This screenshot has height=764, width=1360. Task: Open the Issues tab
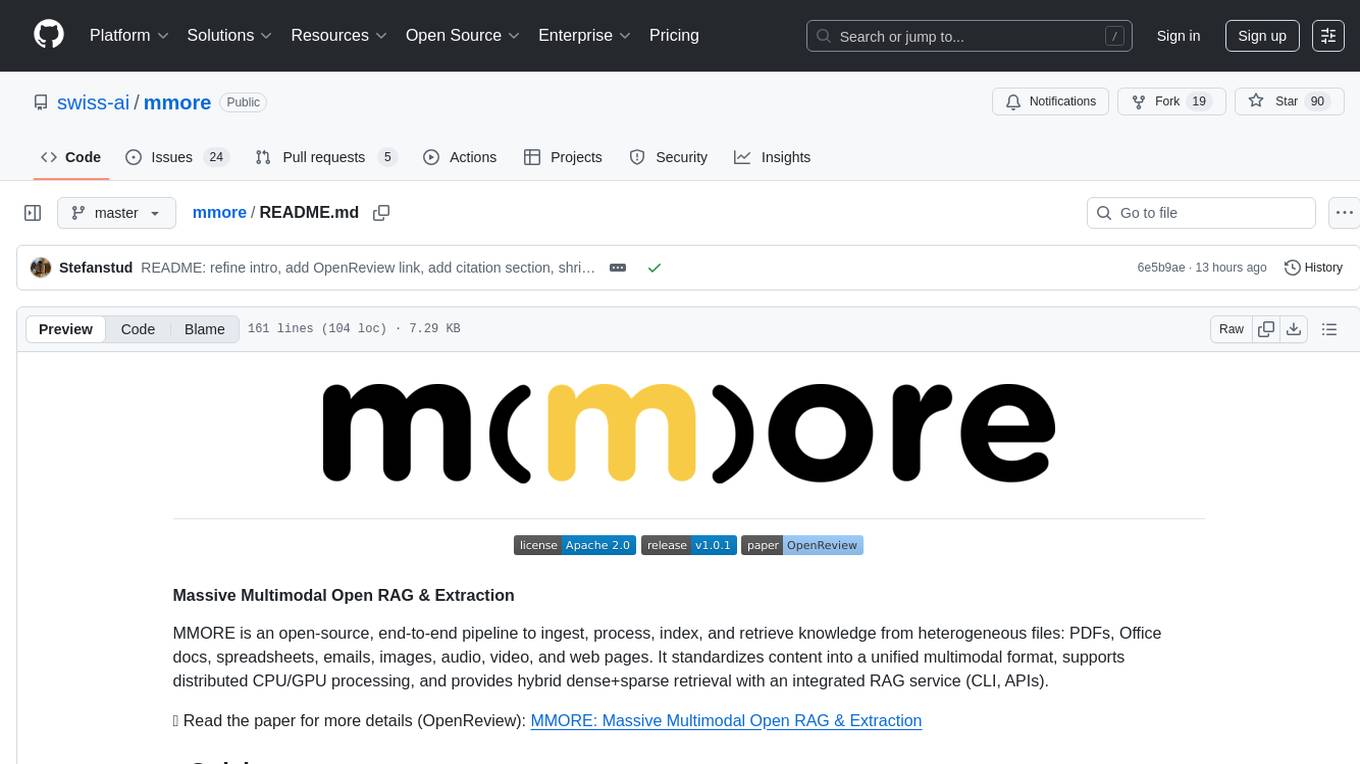coord(177,157)
